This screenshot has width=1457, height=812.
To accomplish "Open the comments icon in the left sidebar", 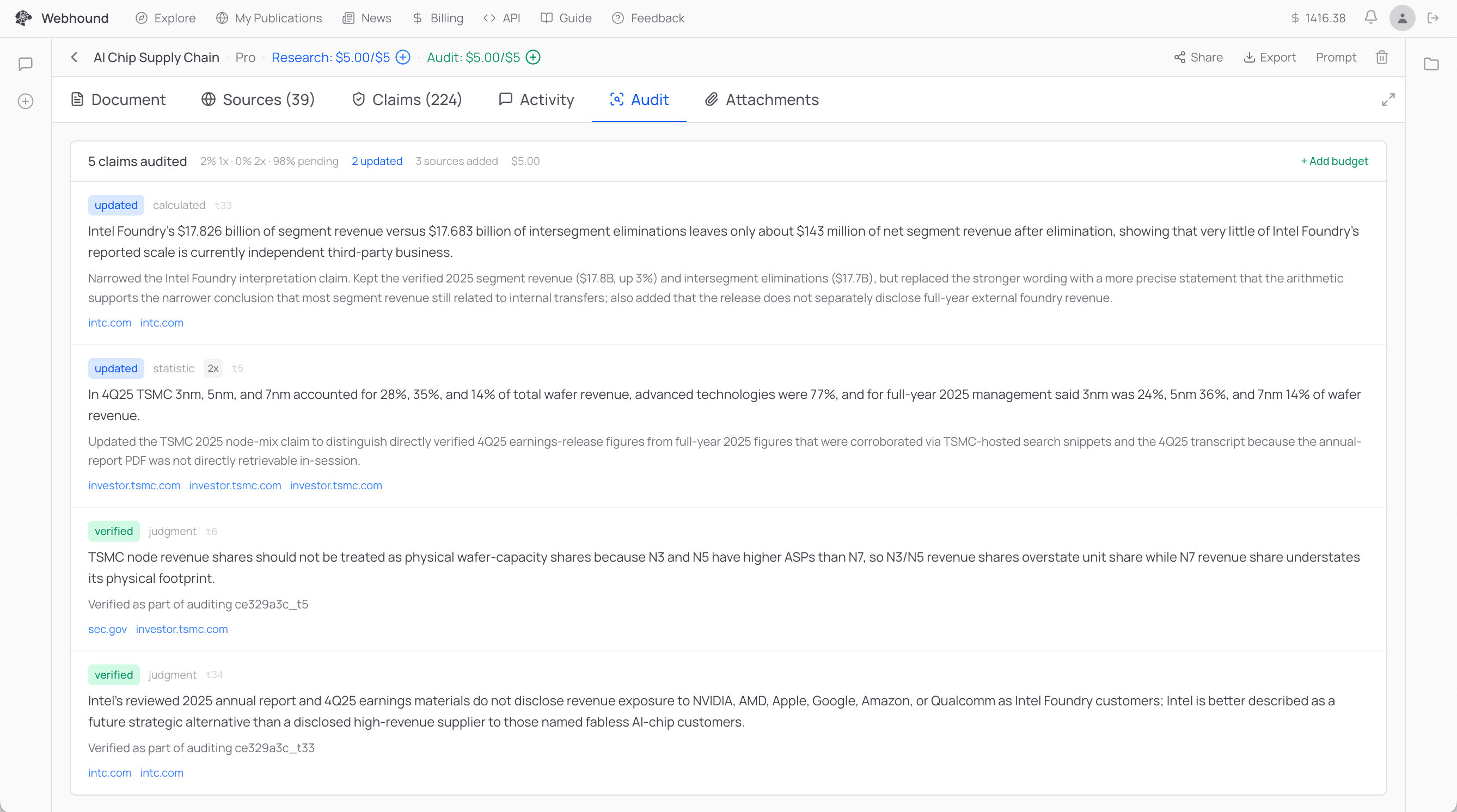I will tap(26, 63).
